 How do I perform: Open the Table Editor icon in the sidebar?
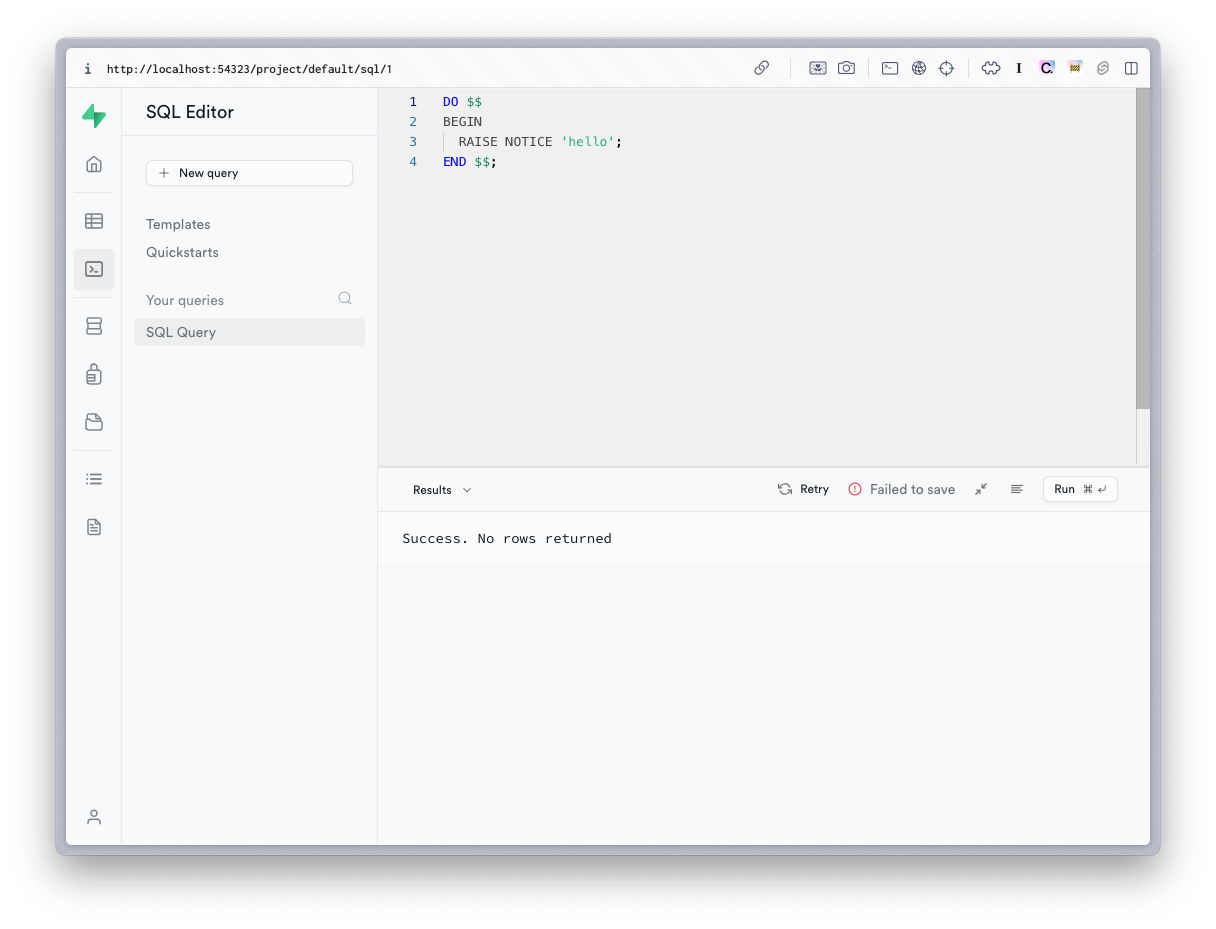94,221
